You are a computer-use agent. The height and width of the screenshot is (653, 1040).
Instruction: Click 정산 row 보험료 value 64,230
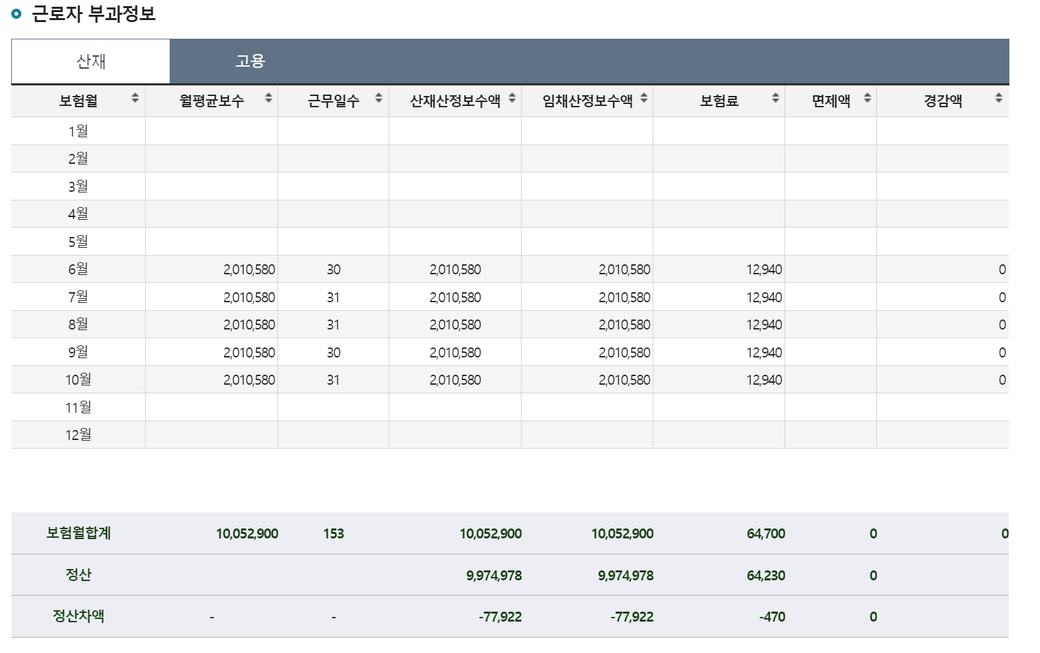pyautogui.click(x=765, y=576)
